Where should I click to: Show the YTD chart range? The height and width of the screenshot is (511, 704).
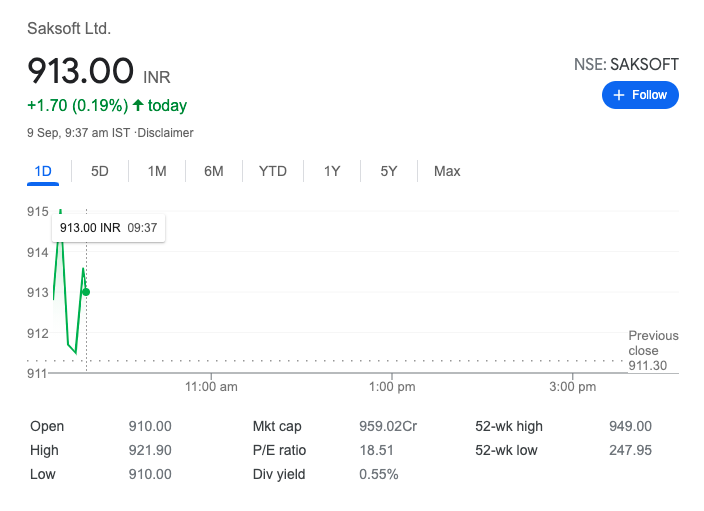coord(273,171)
